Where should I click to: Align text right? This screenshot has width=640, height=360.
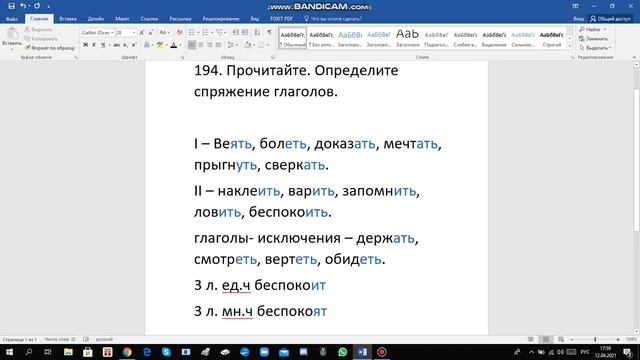[x=209, y=45]
